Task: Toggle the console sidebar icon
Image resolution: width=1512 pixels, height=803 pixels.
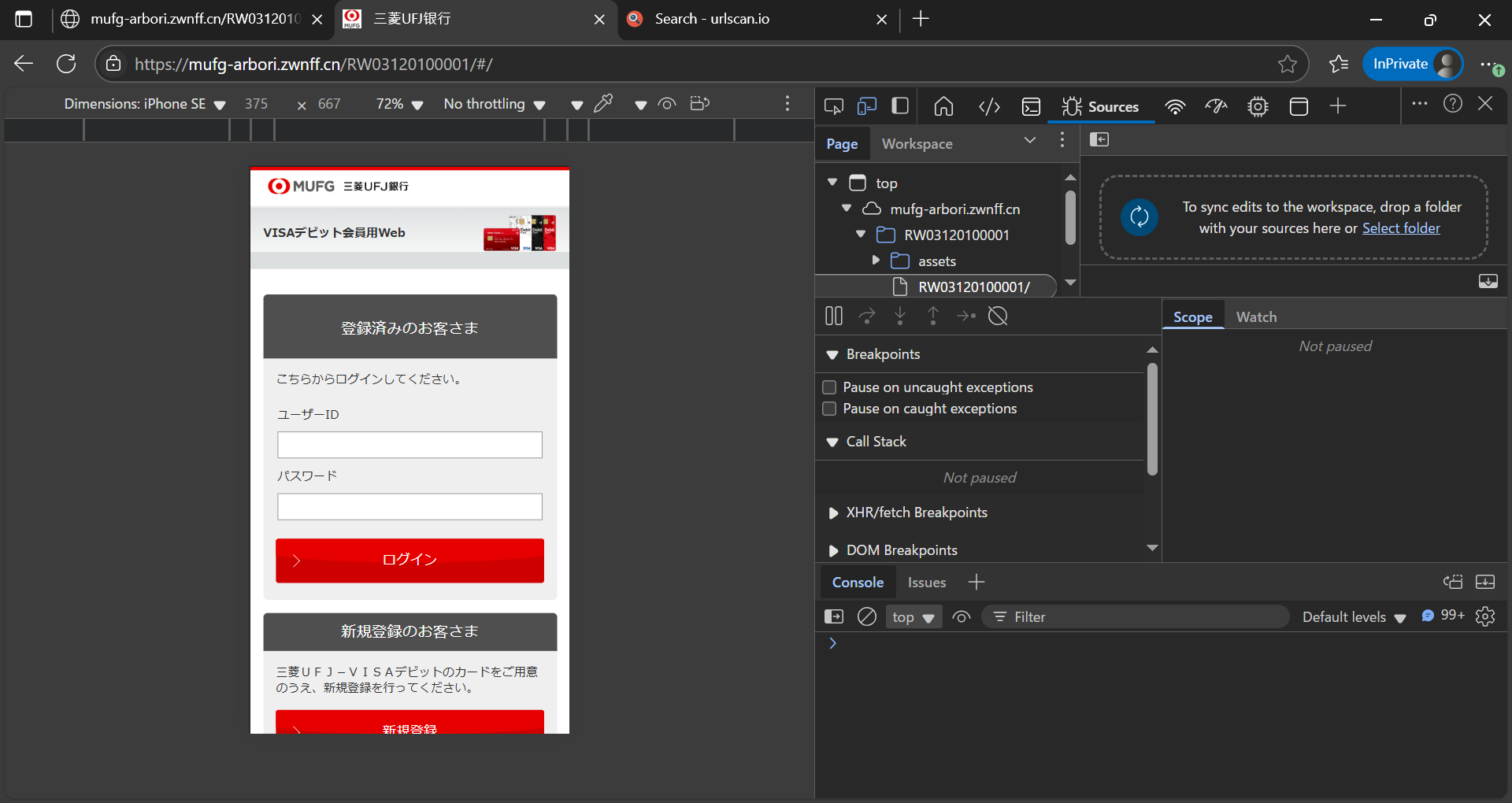Action: pos(833,617)
